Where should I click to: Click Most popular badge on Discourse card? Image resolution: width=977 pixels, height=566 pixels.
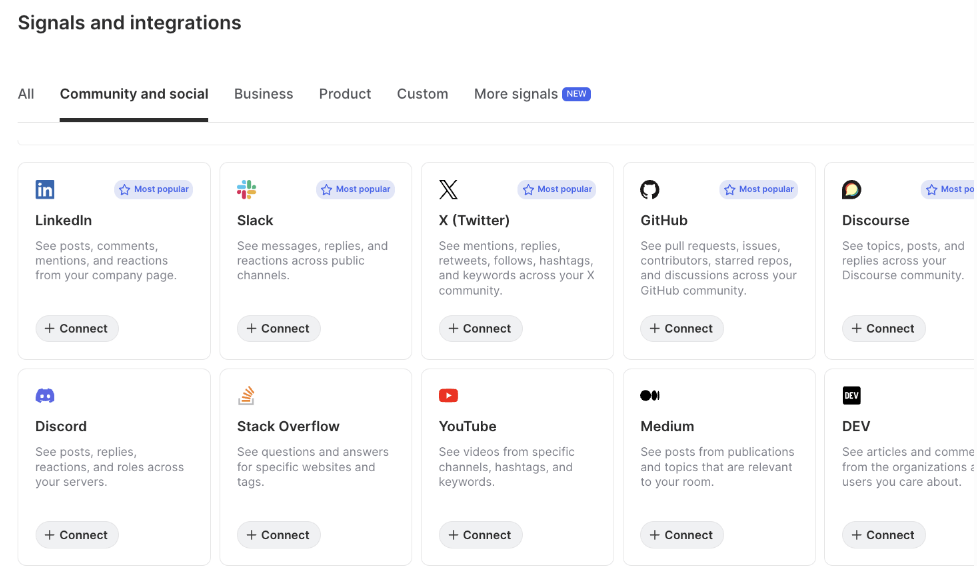[x=948, y=189]
